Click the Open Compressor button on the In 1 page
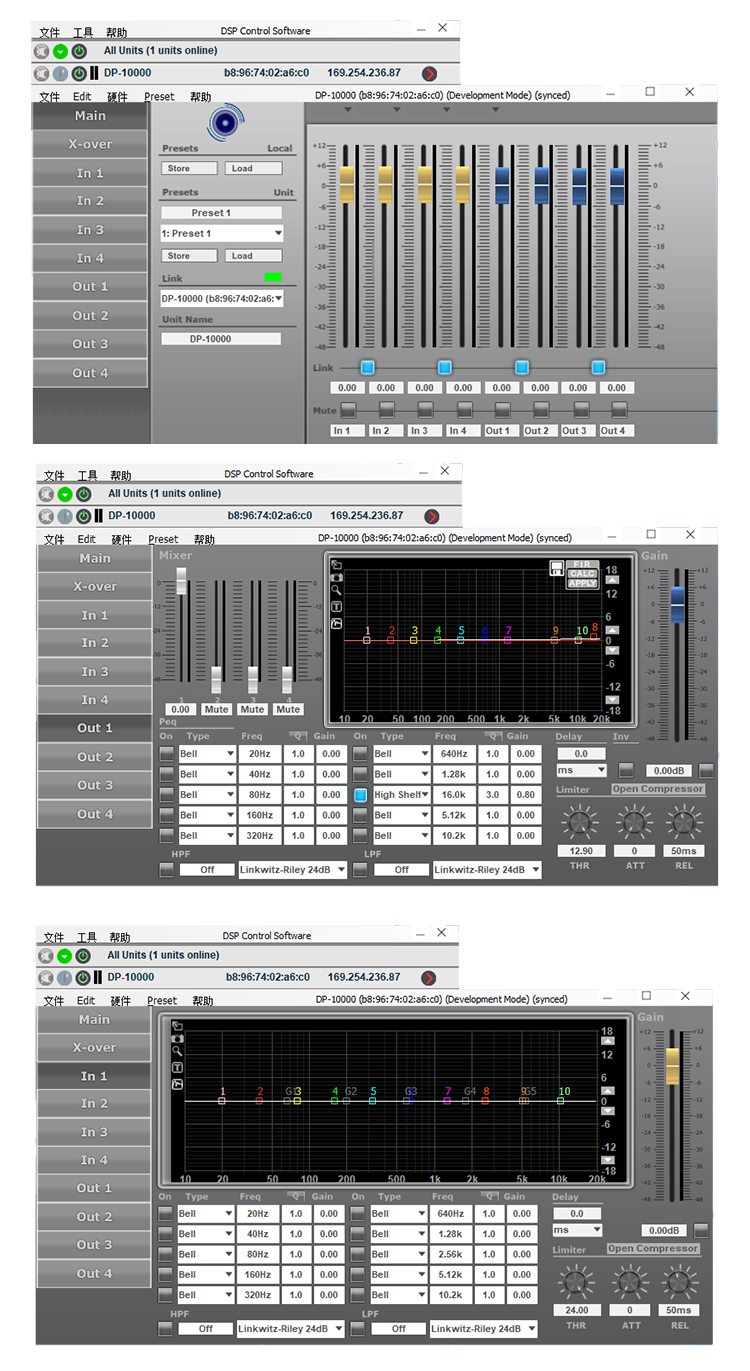Image resolution: width=750 pixels, height=1371 pixels. (x=653, y=1249)
